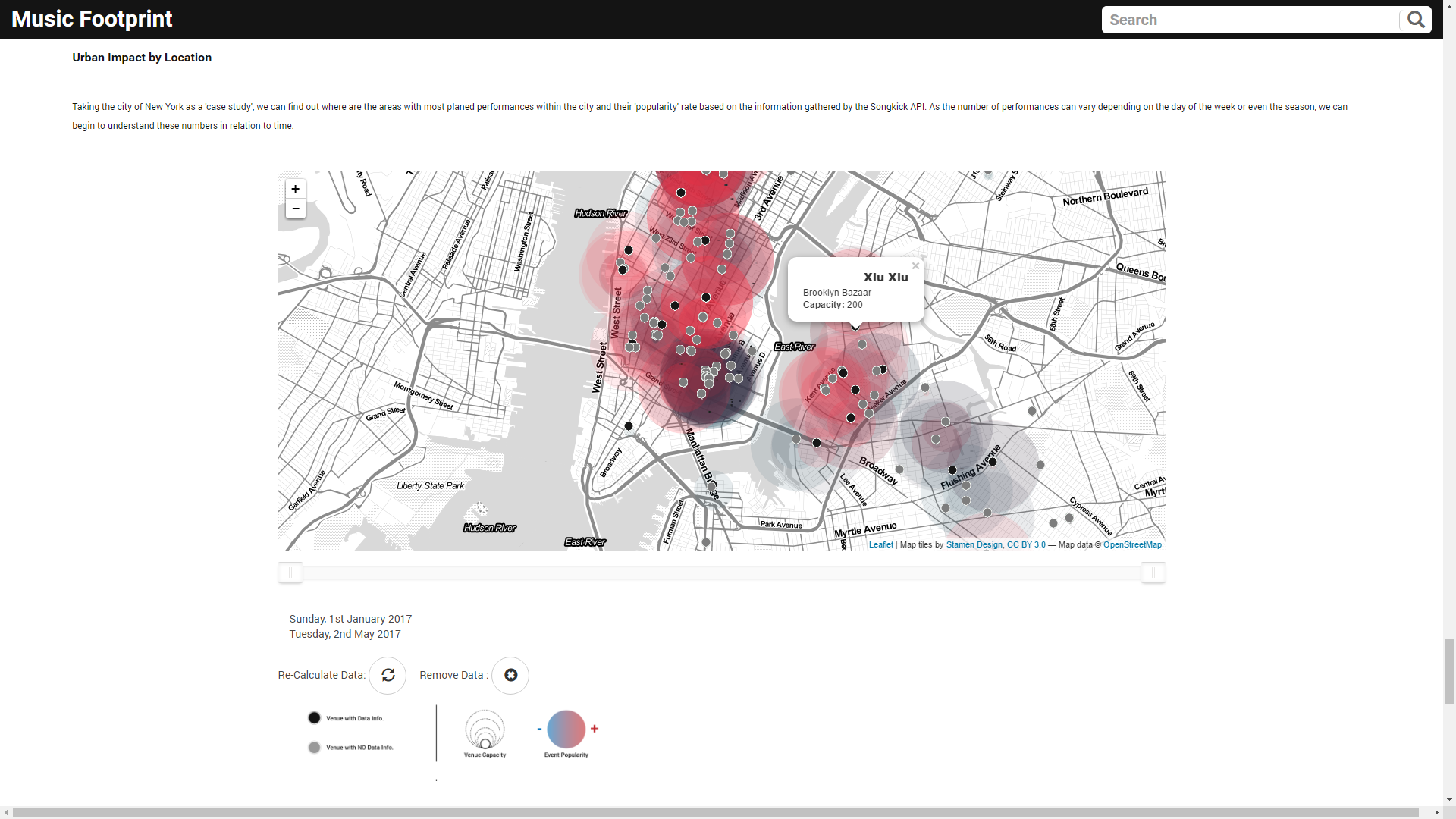
Task: Click the Venue with Data Info black dot
Action: pyautogui.click(x=314, y=717)
